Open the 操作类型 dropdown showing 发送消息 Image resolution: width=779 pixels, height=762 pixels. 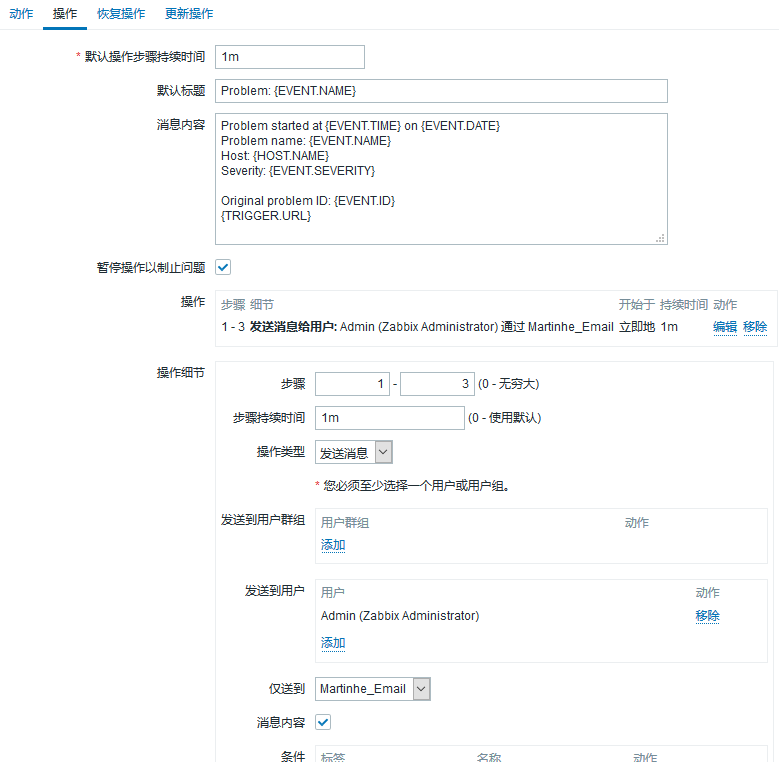[354, 453]
